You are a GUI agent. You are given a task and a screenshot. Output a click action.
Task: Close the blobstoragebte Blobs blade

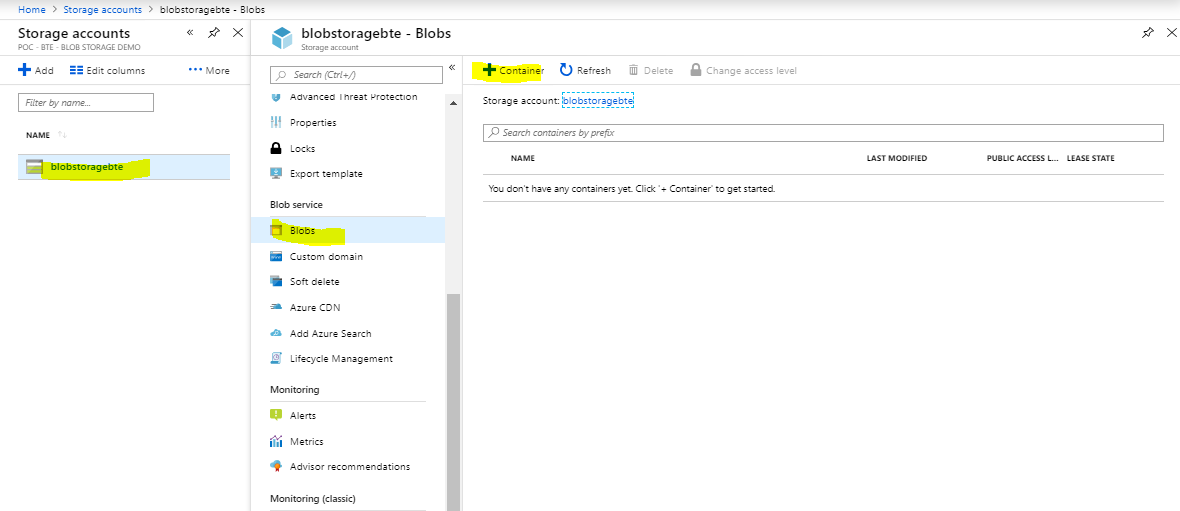(x=1171, y=32)
